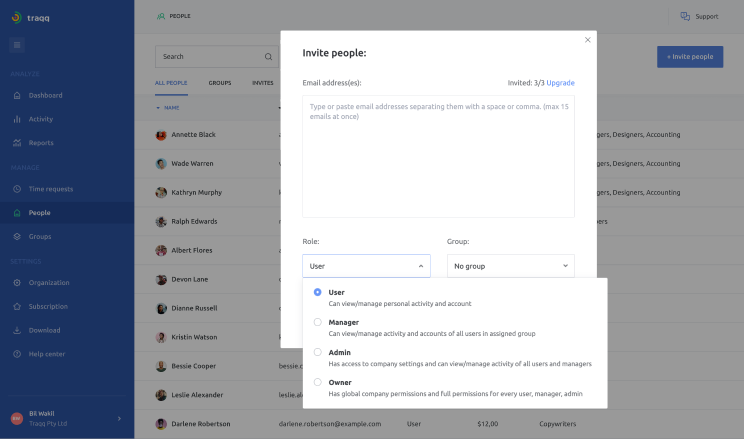Click the Upgrade link
The height and width of the screenshot is (439, 744).
[x=560, y=83]
